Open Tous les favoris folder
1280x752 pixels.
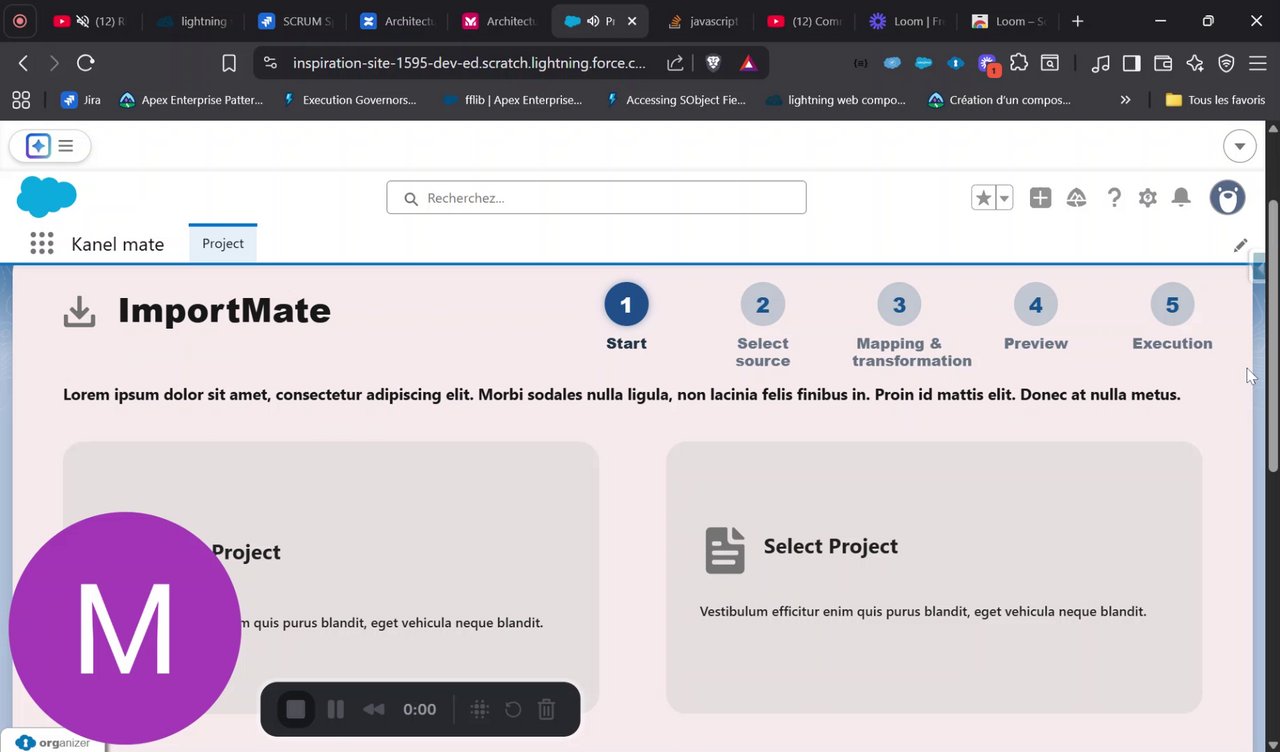(x=1215, y=100)
